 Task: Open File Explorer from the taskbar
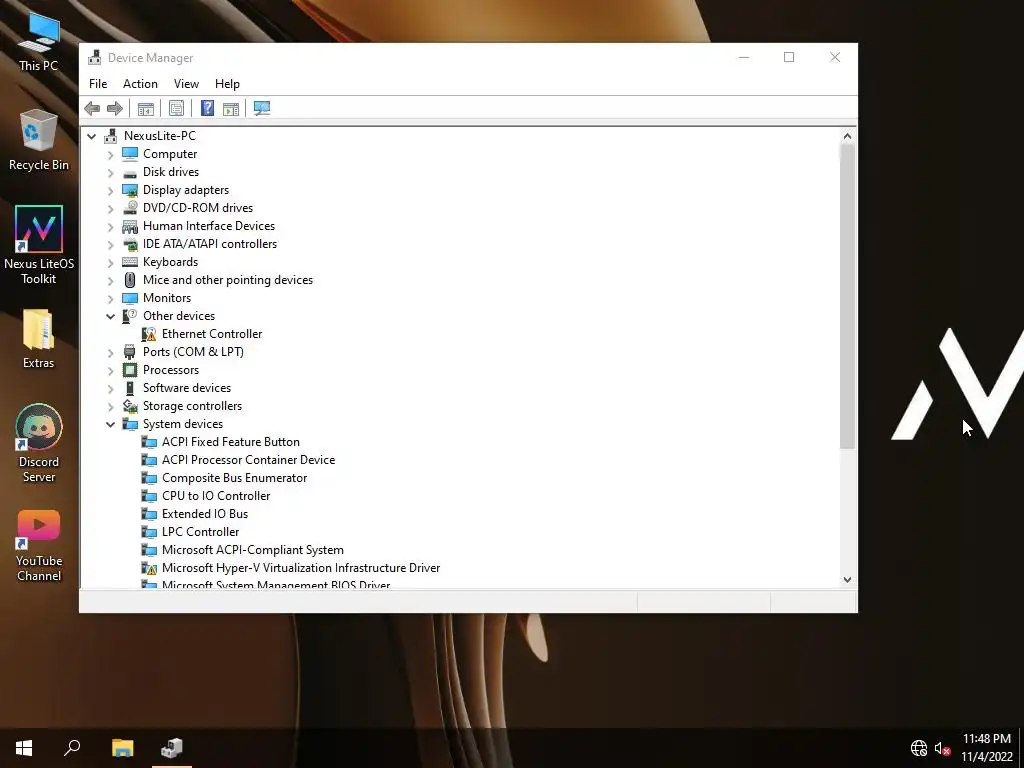tap(122, 748)
